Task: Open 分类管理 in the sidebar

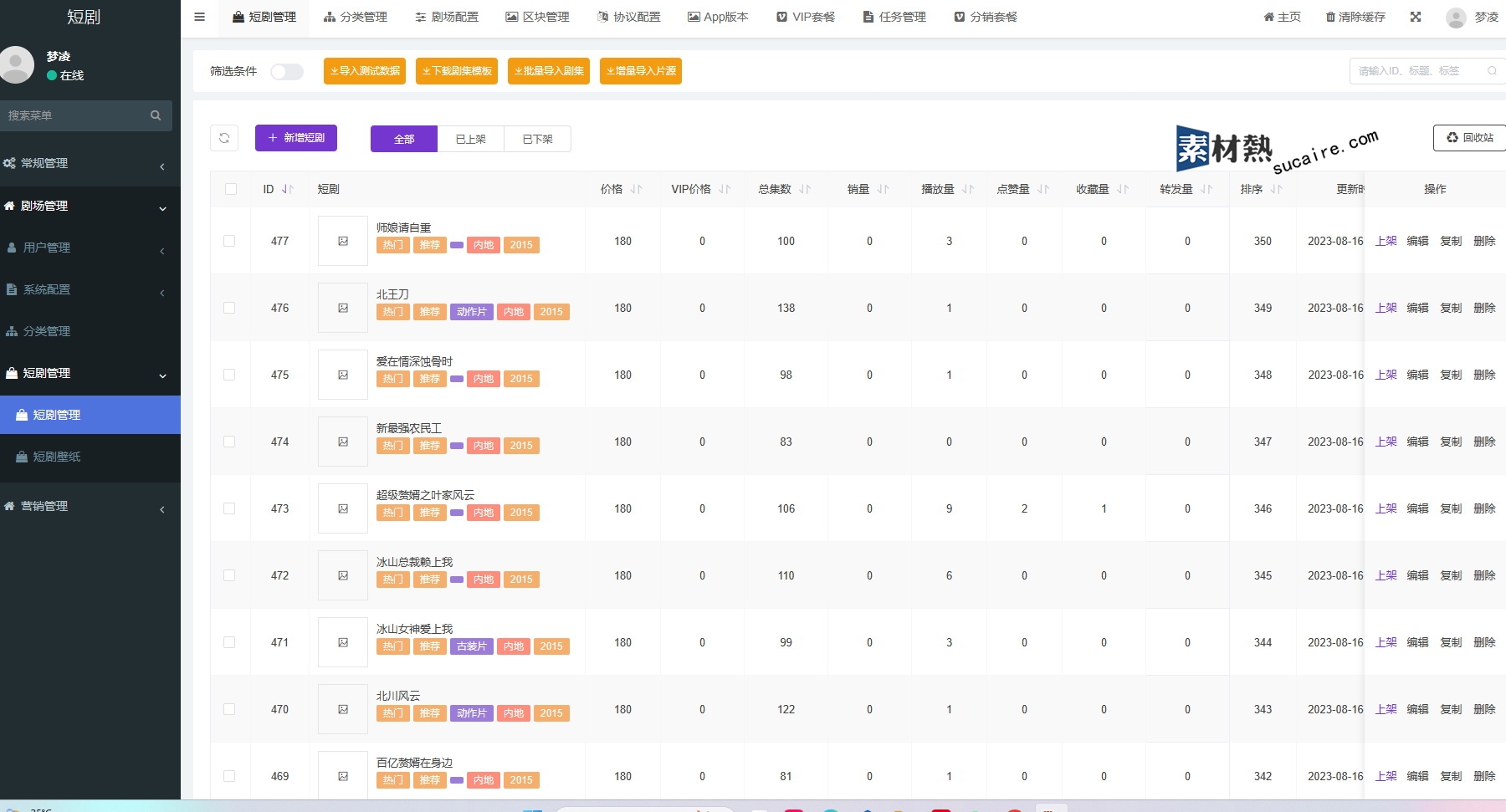Action: pyautogui.click(x=90, y=331)
